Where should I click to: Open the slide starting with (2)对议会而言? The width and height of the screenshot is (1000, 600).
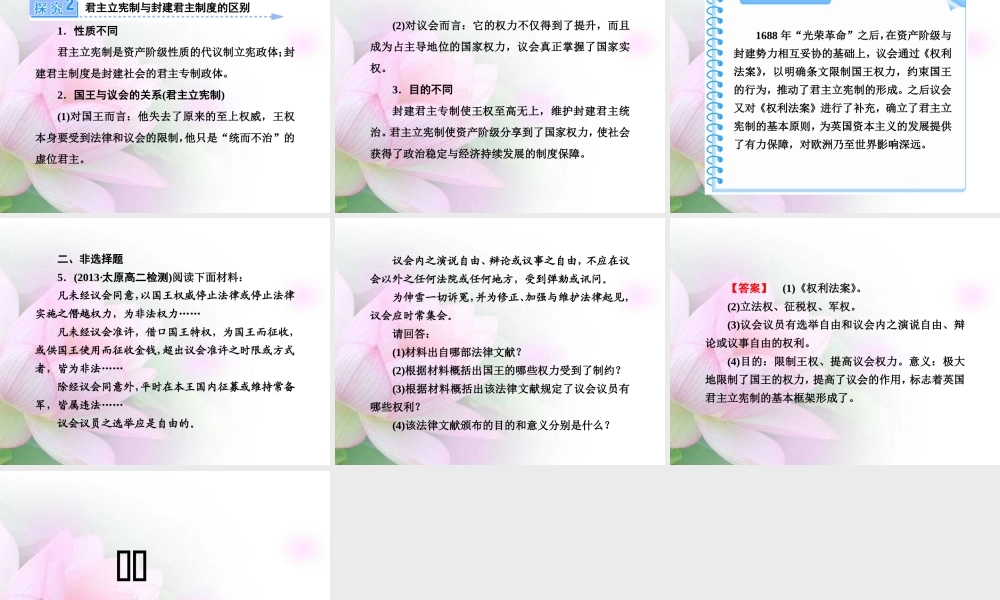point(499,106)
